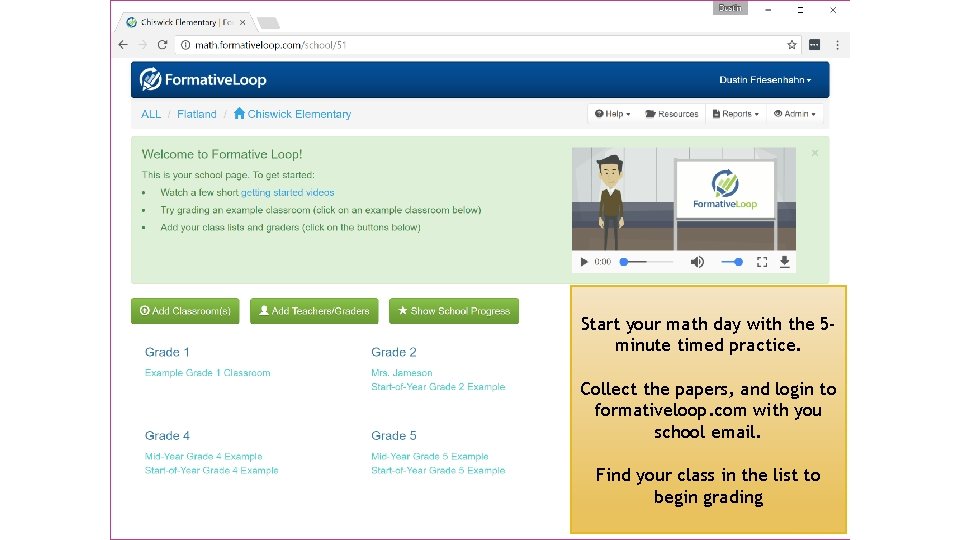960x540 pixels.
Task: Click the FormativeLoop logo
Action: 203,80
